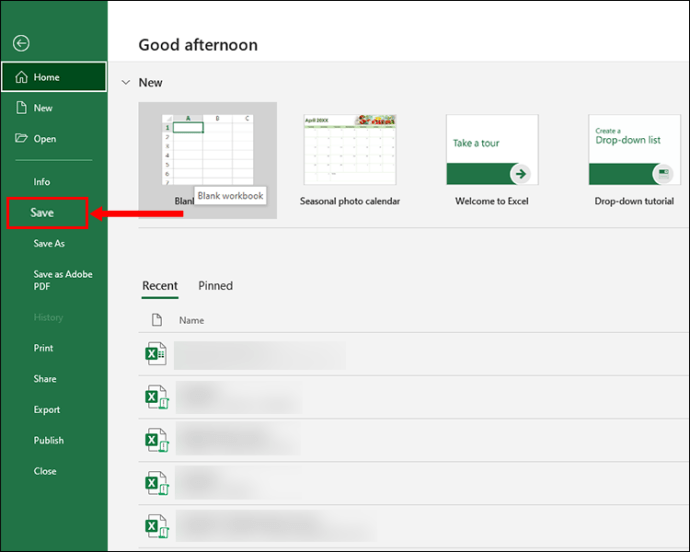
Task: Open the third recent Excel file icon
Action: (157, 440)
